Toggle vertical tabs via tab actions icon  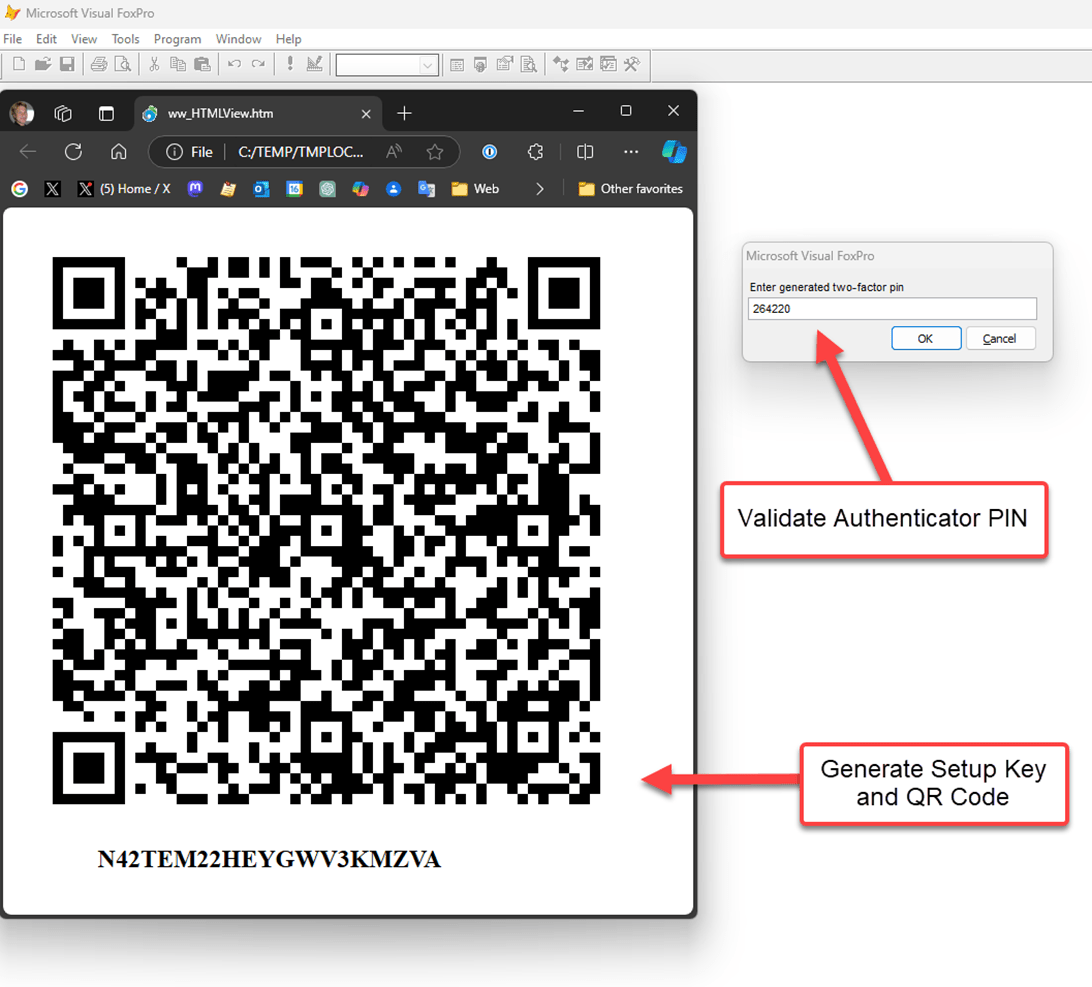tap(106, 114)
